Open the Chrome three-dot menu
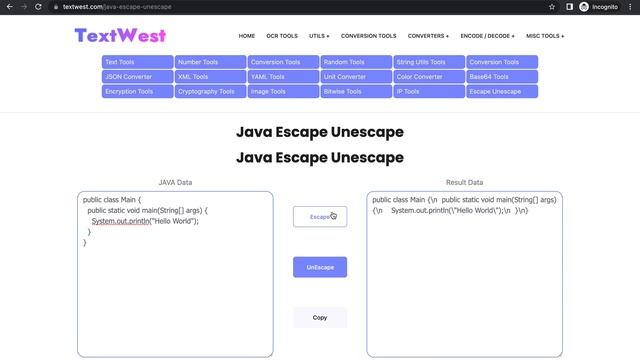640x360 pixels. pyautogui.click(x=630, y=7)
